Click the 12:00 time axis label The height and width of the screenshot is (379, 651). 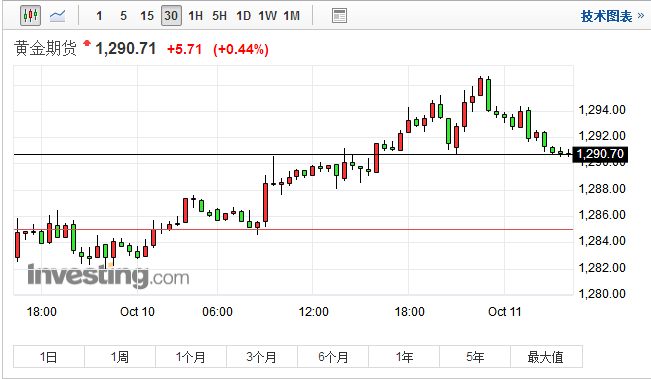click(x=313, y=312)
